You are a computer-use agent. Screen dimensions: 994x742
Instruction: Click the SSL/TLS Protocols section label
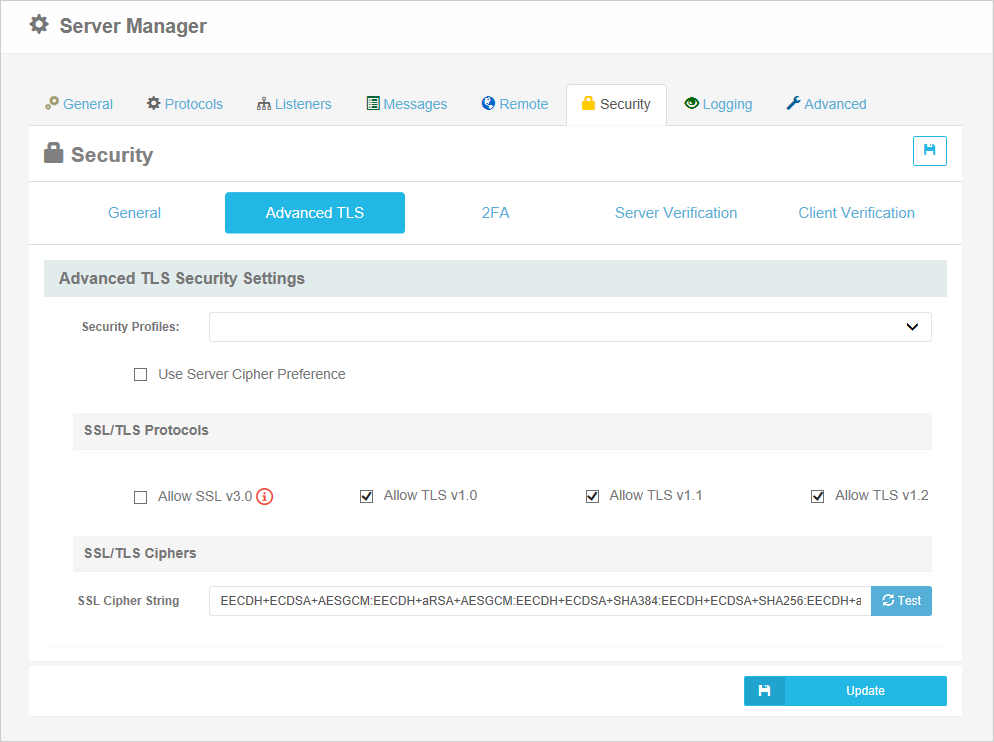point(146,430)
